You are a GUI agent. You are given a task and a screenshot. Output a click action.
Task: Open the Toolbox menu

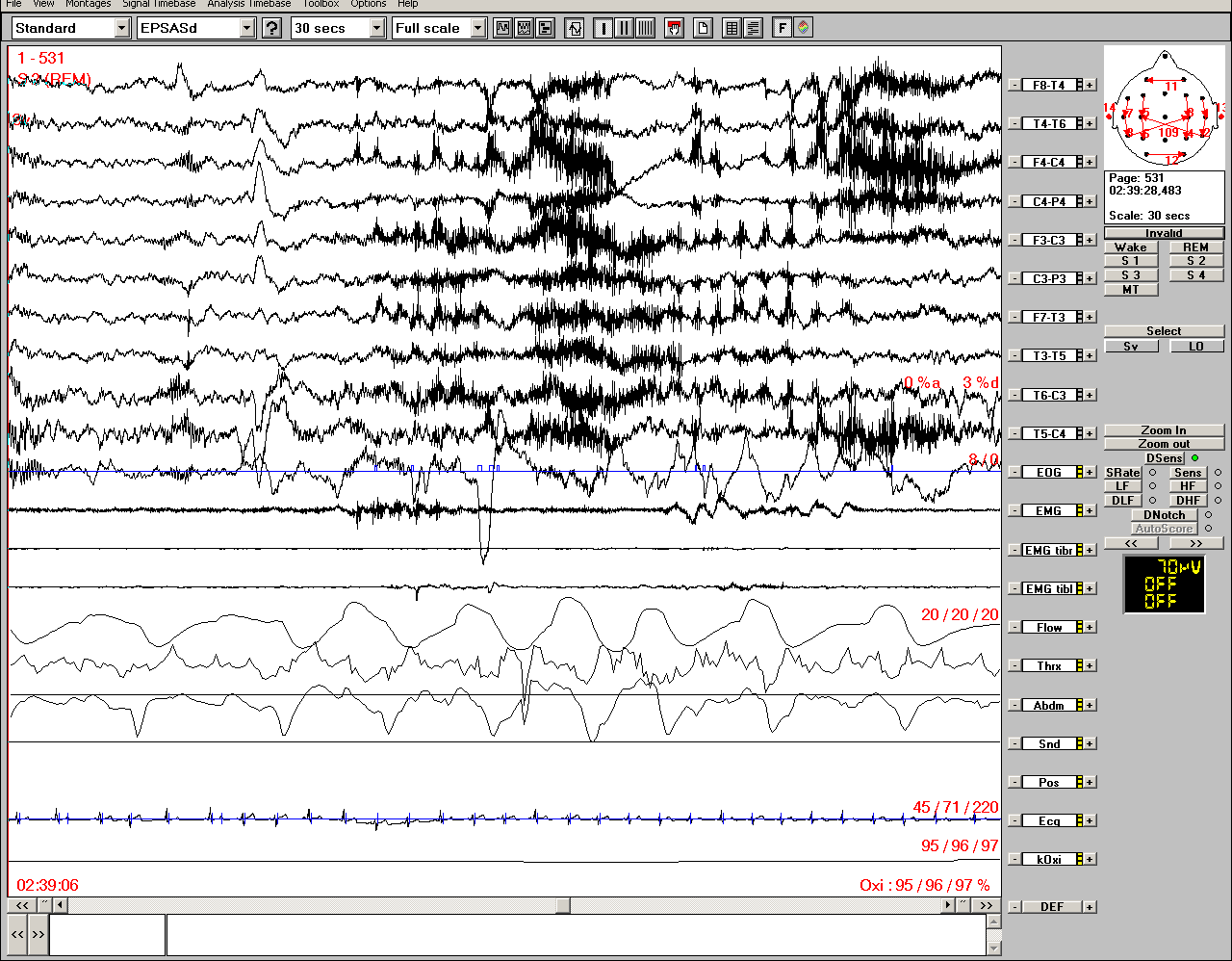click(321, 4)
